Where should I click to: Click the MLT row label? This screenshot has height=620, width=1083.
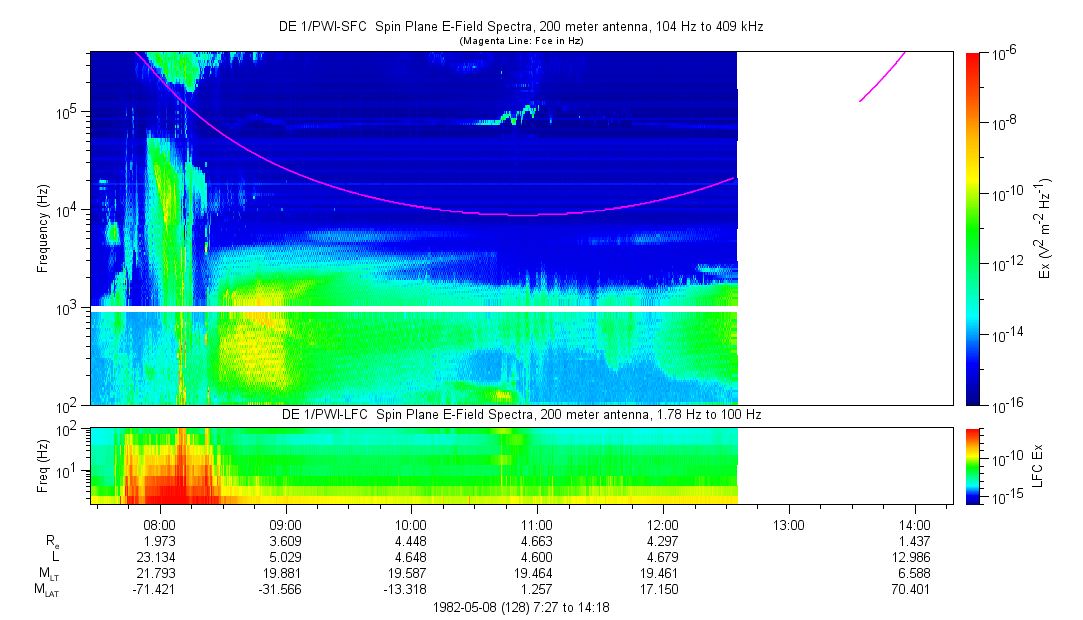tap(45, 573)
